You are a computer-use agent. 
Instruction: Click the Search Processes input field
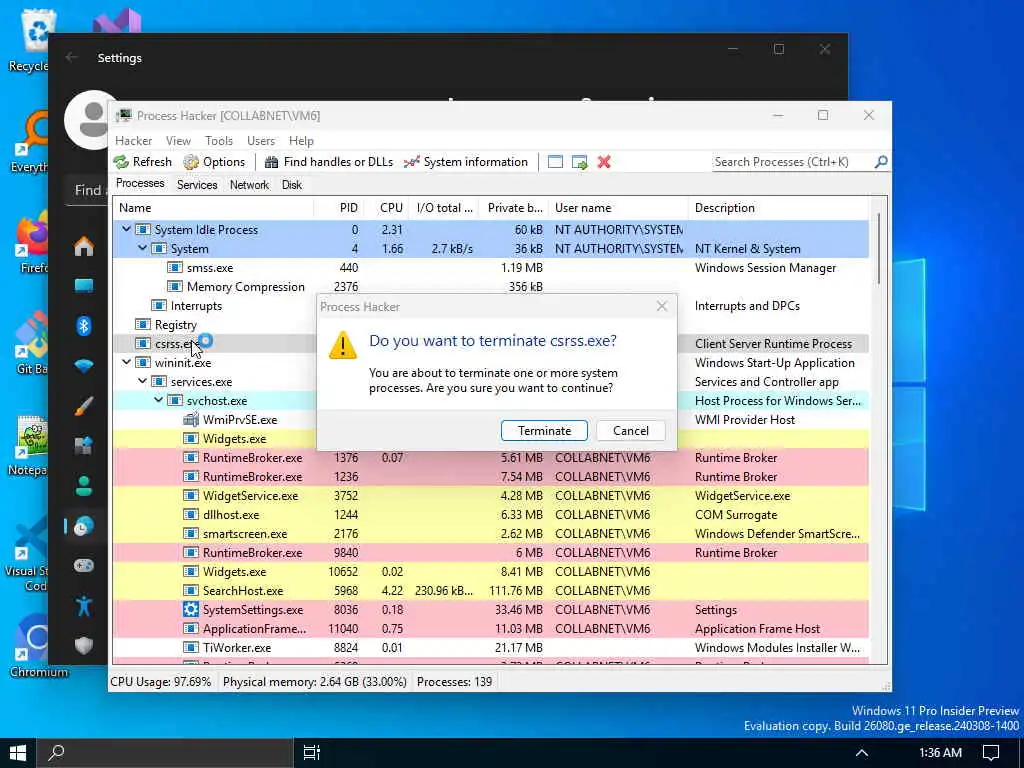click(x=792, y=161)
